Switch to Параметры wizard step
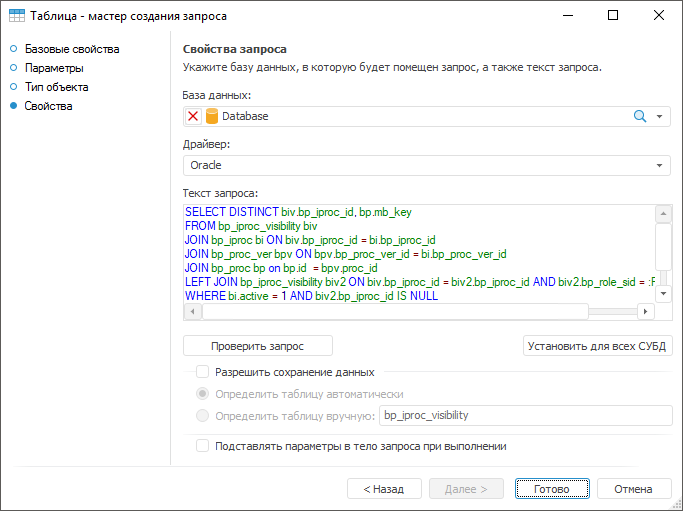The height and width of the screenshot is (511, 683). click(x=54, y=68)
